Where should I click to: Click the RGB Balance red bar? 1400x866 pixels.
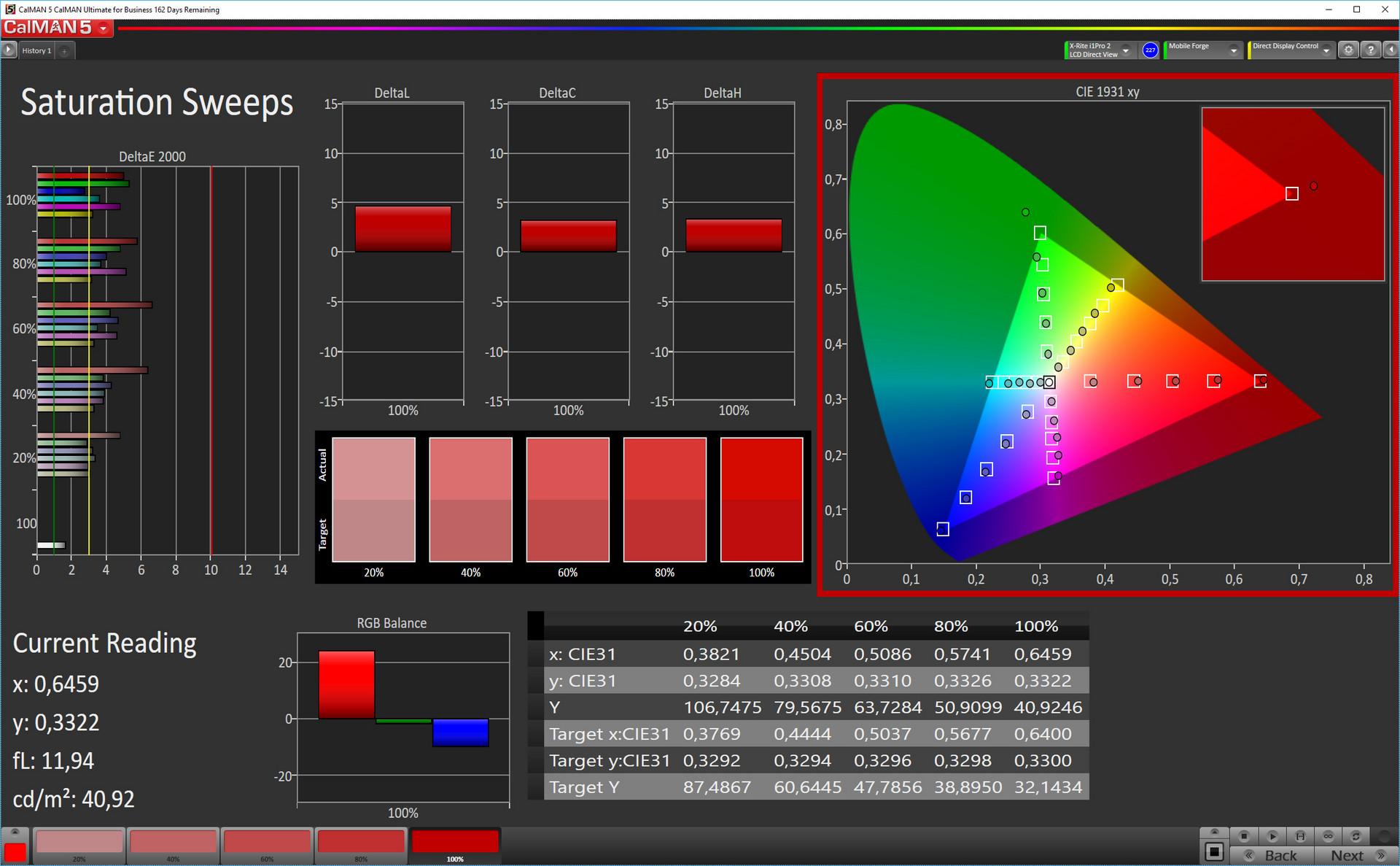click(346, 685)
